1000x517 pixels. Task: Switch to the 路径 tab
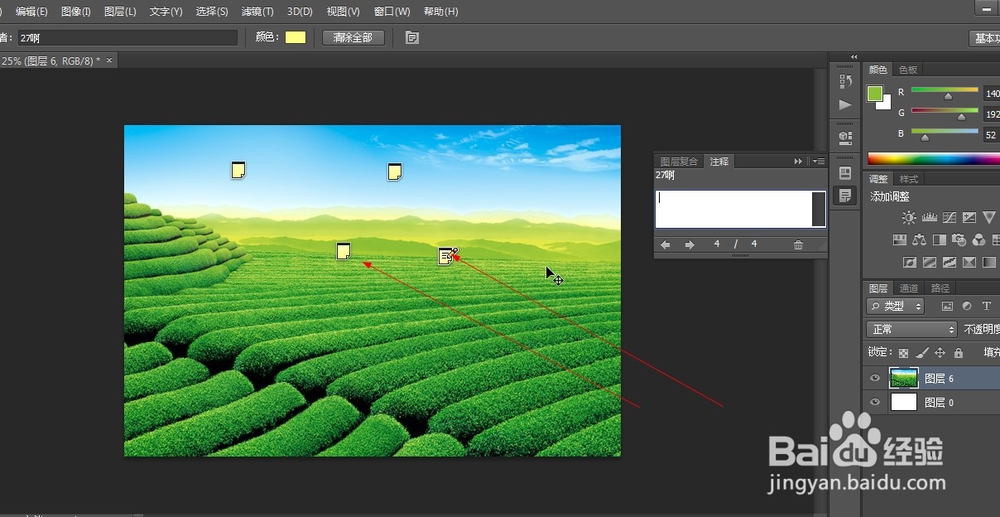pyautogui.click(x=940, y=288)
